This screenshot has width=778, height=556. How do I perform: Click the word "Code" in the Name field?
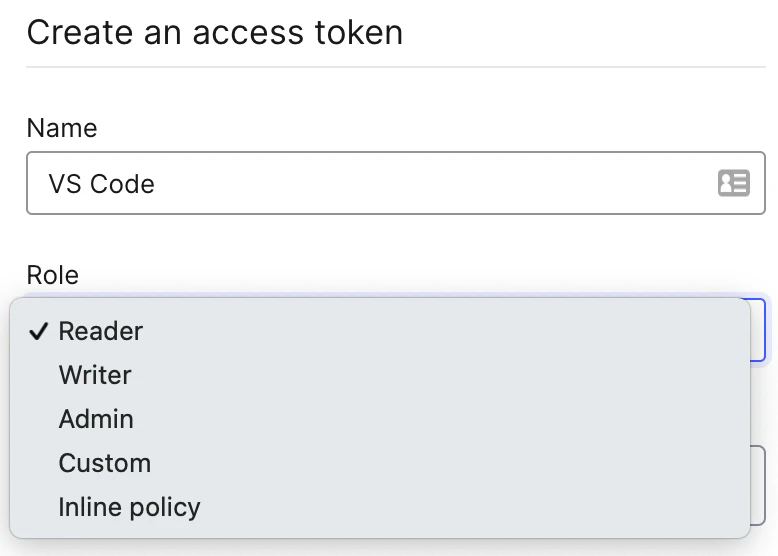122,184
